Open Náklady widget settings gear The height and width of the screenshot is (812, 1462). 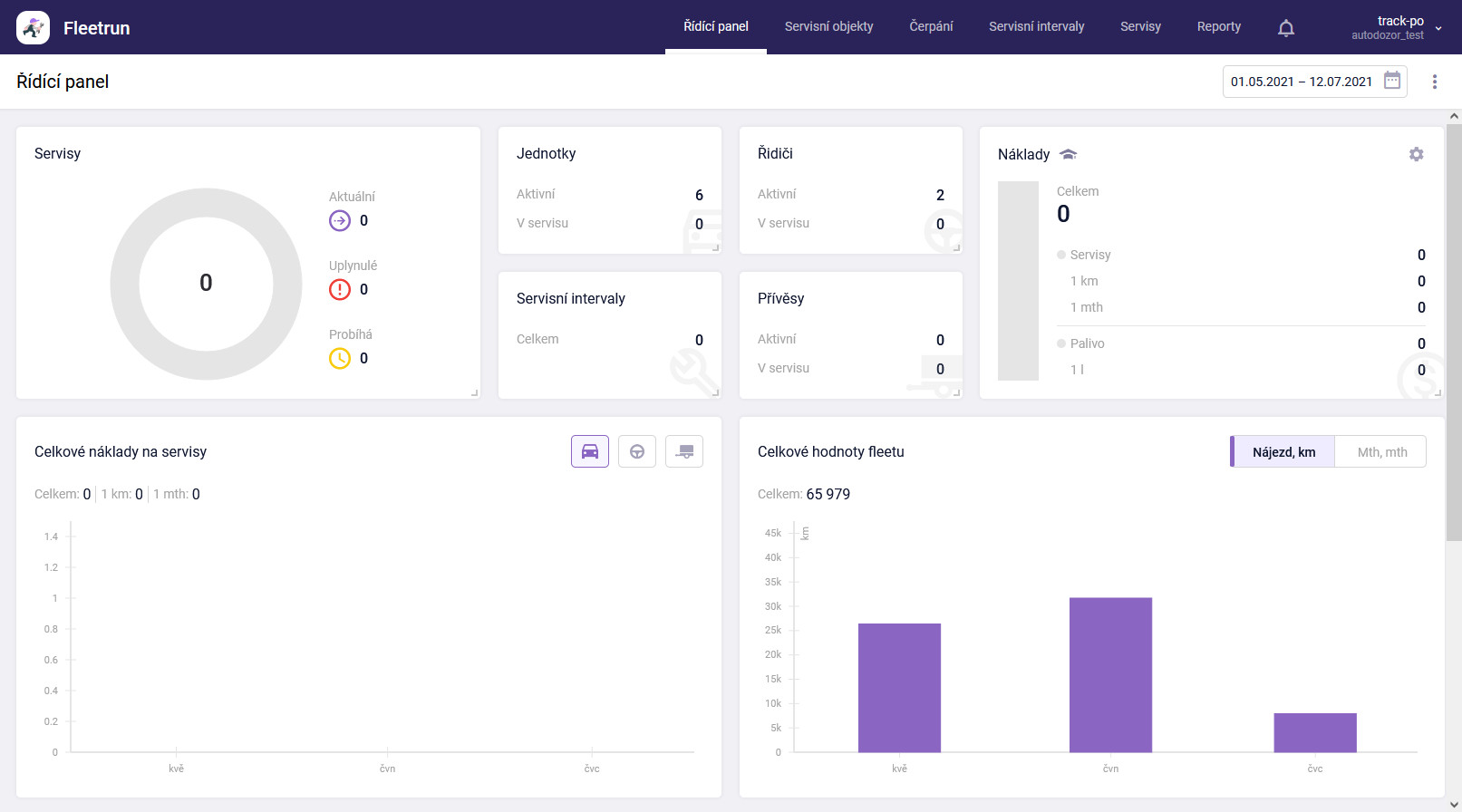(1416, 154)
